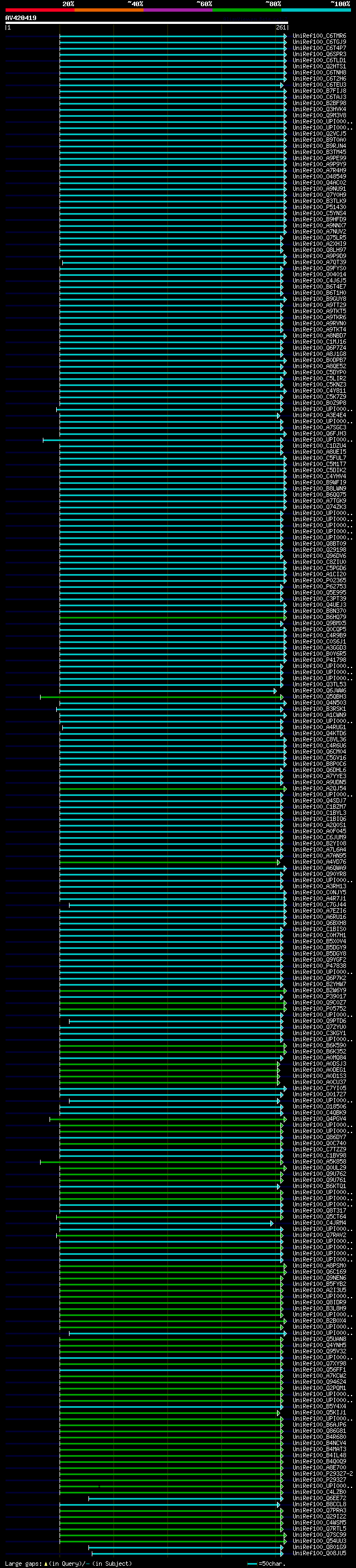Select hit label UniRef100_Q80169
This screenshot has height=1568, width=356.
[x=319, y=1547]
